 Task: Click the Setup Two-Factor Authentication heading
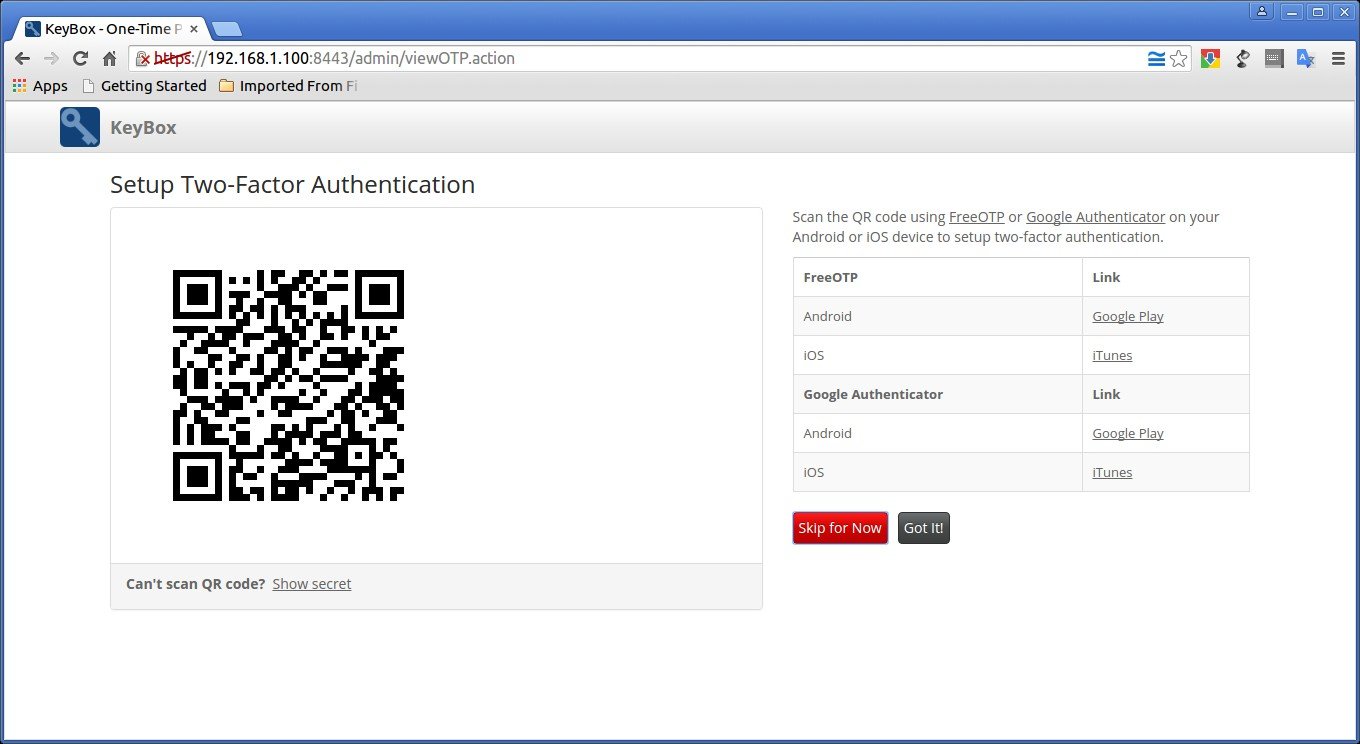[x=292, y=185]
